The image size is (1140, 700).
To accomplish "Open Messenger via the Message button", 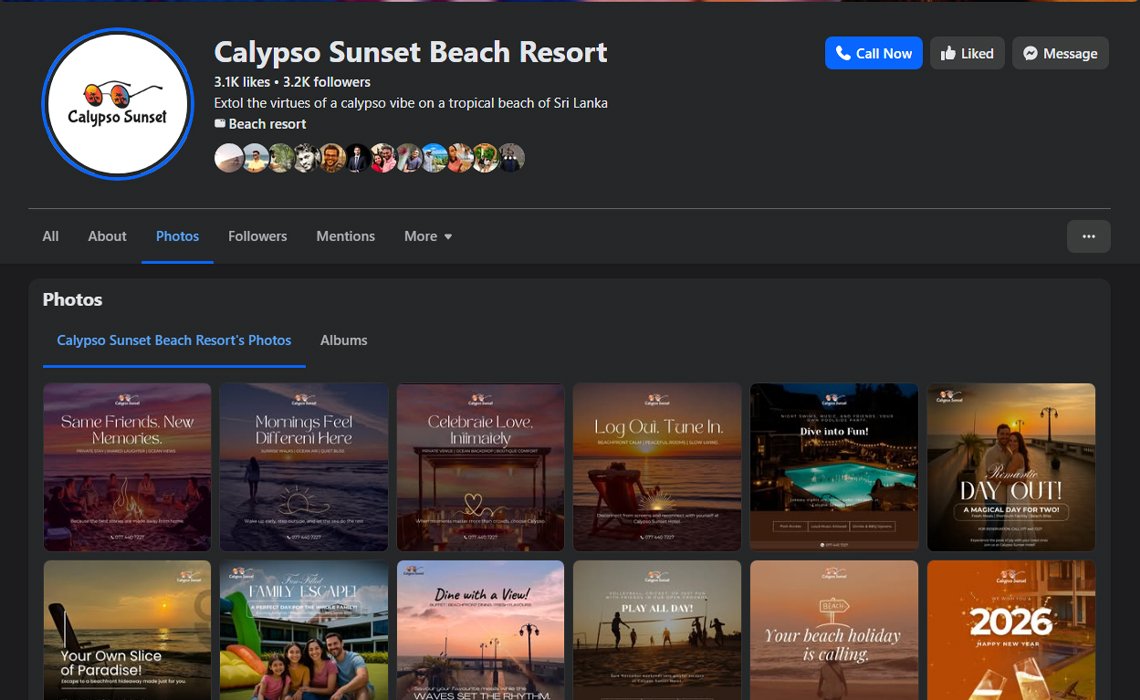I will (1060, 53).
